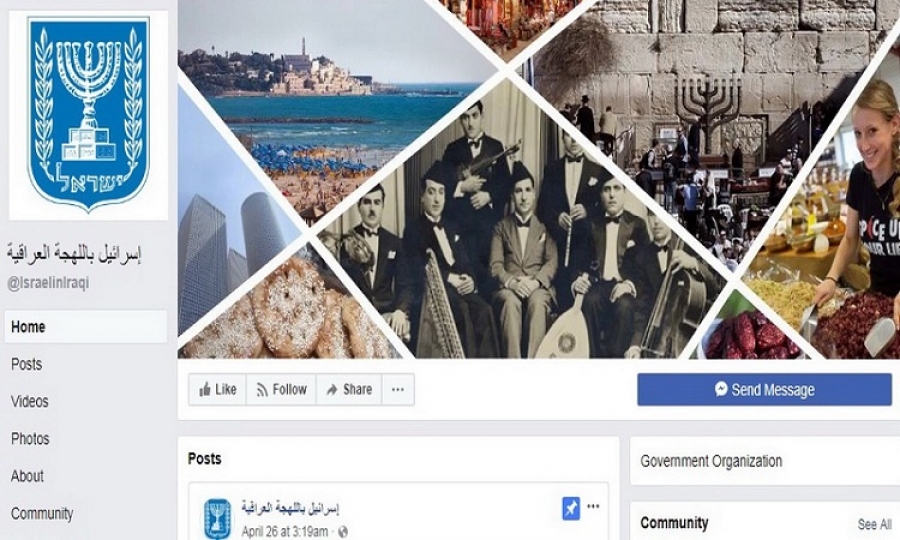This screenshot has width=900, height=540.
Task: Open the Photos section
Action: pyautogui.click(x=30, y=439)
